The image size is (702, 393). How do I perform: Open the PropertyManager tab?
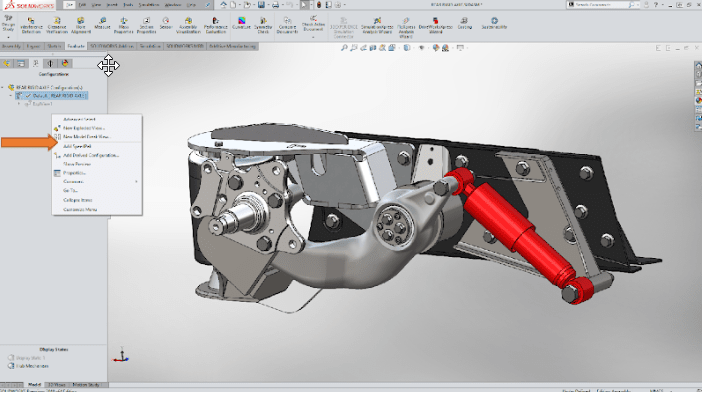click(x=21, y=64)
